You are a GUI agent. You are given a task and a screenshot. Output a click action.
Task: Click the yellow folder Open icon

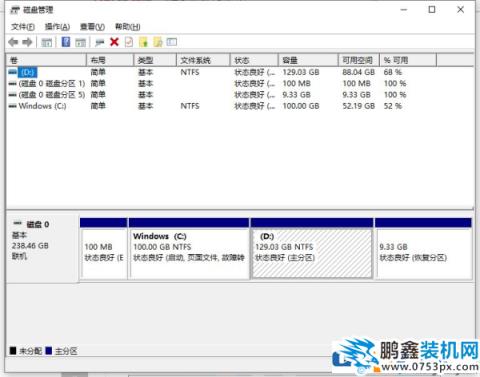[143, 42]
